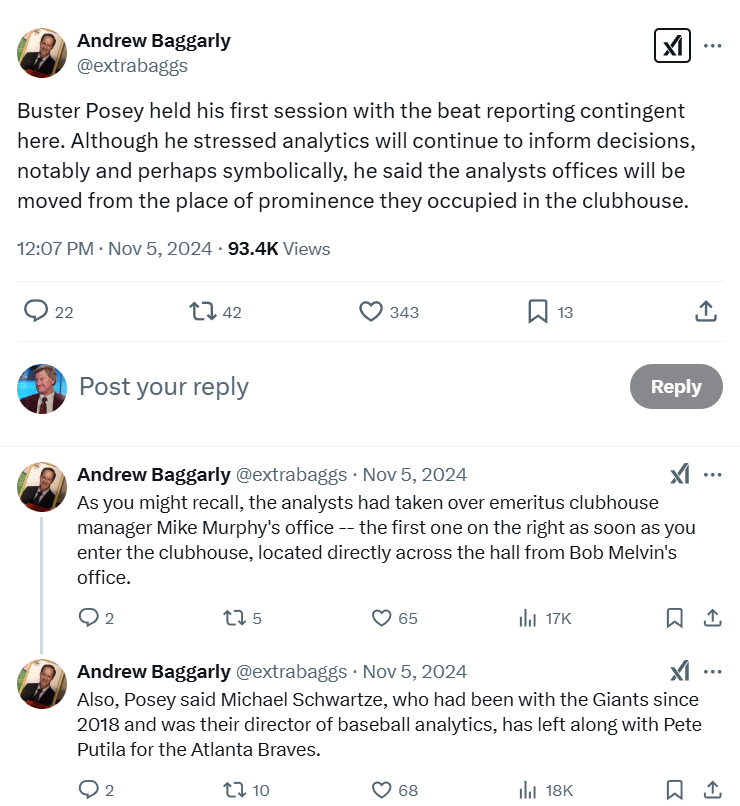740x806 pixels.
Task: Click the Grok icon on main post
Action: click(672, 46)
